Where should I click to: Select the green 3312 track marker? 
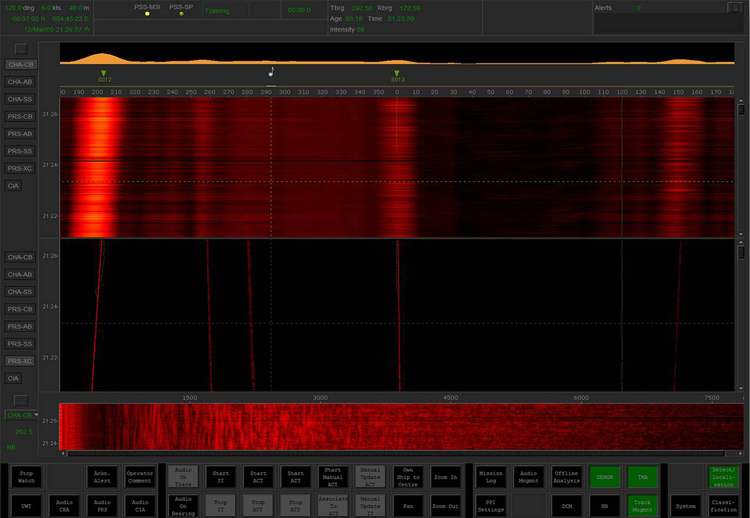click(103, 75)
